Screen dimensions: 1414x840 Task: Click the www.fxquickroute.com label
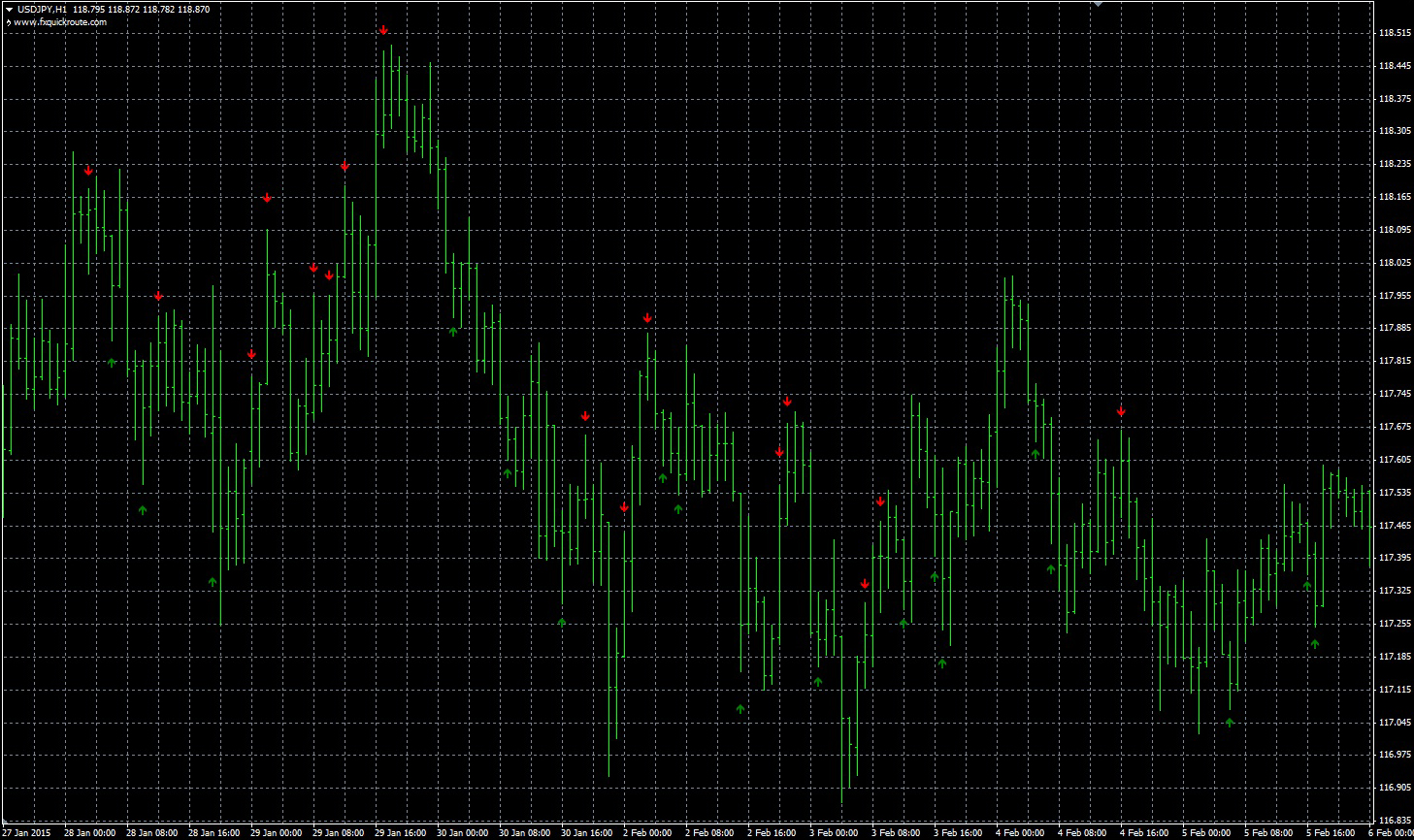tap(60, 21)
